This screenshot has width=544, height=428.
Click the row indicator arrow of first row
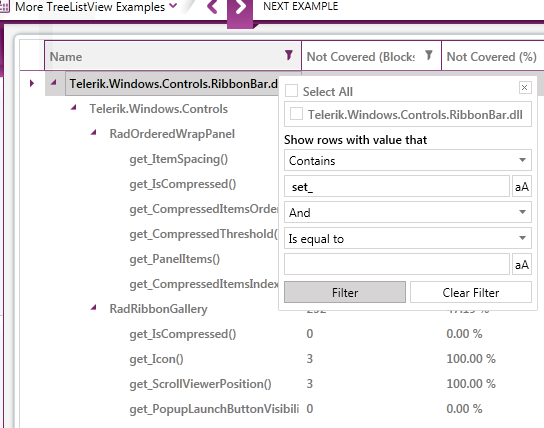32,83
